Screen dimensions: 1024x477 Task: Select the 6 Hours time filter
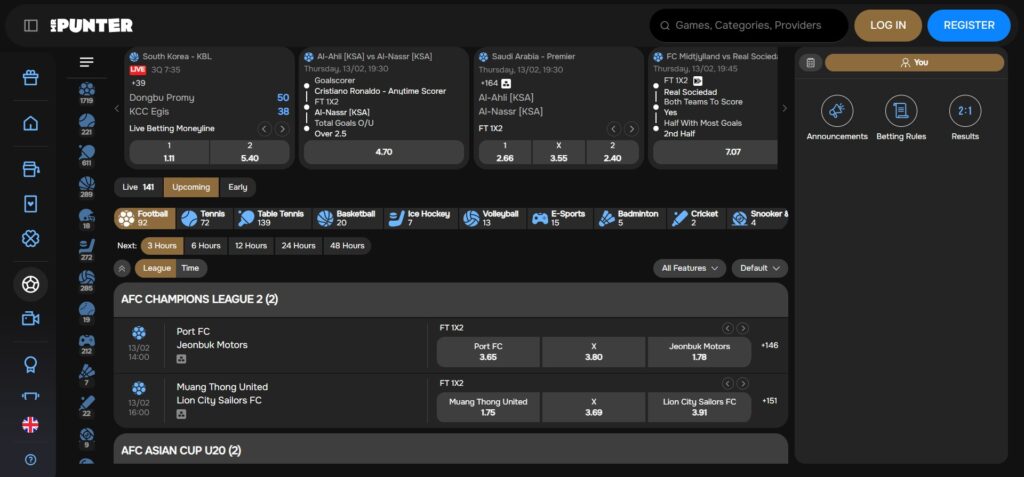pyautogui.click(x=206, y=245)
